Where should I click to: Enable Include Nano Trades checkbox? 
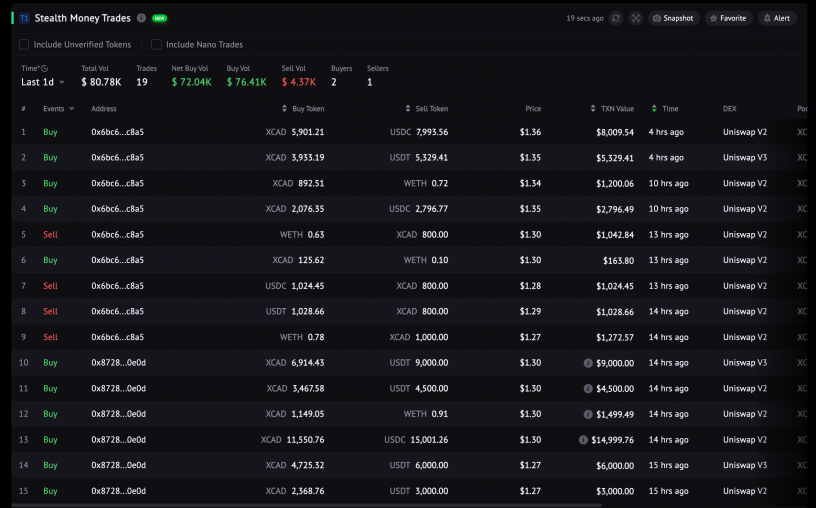pyautogui.click(x=156, y=45)
